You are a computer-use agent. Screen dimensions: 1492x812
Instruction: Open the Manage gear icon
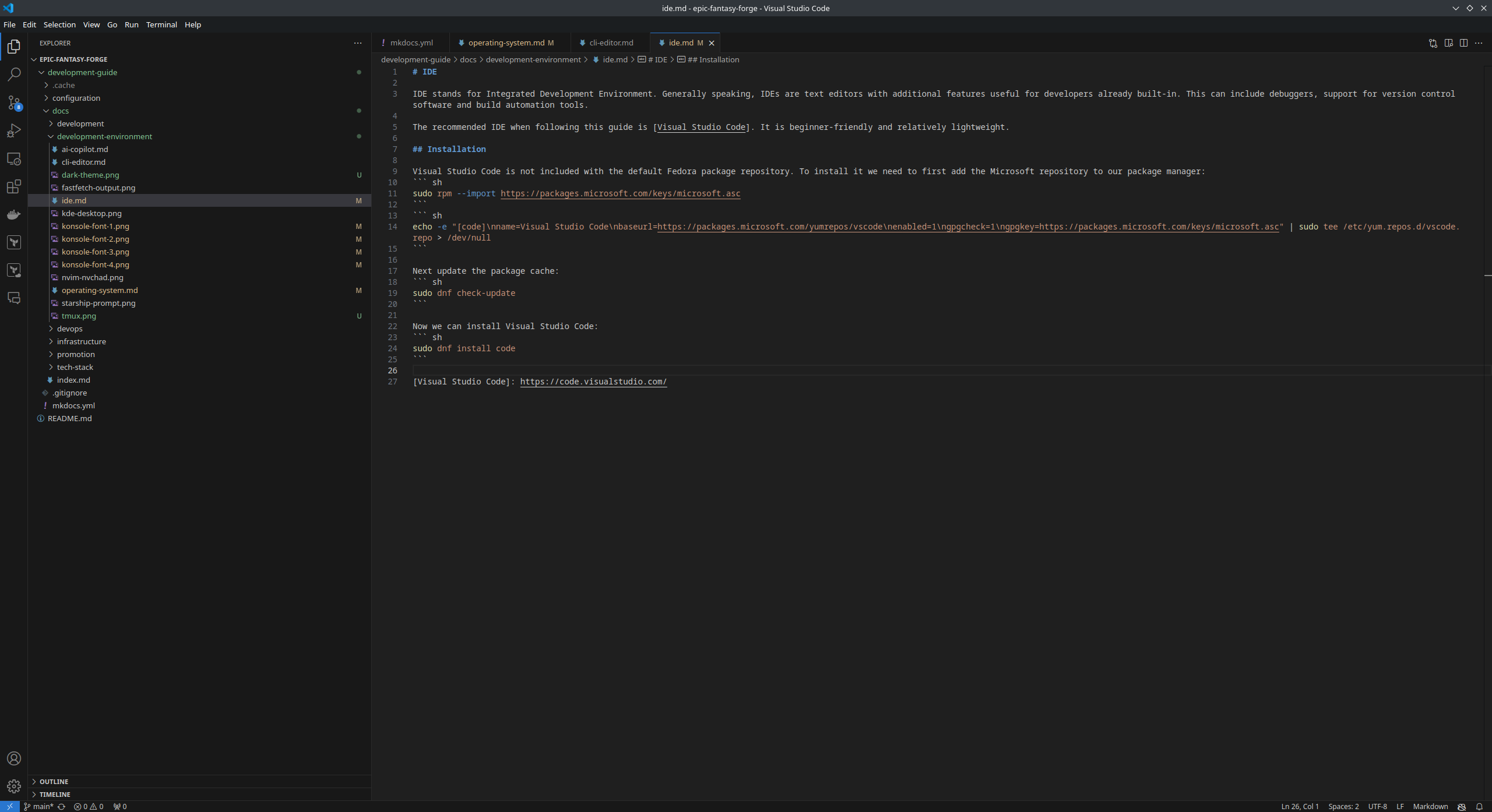[x=14, y=786]
